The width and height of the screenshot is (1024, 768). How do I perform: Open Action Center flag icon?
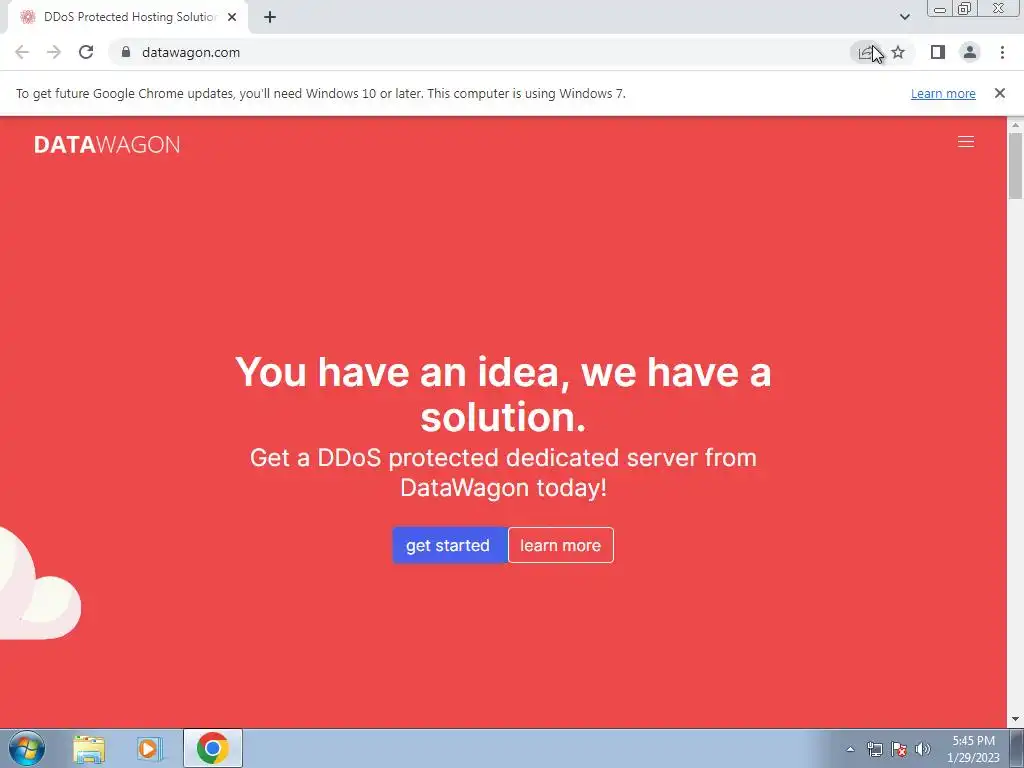[899, 749]
